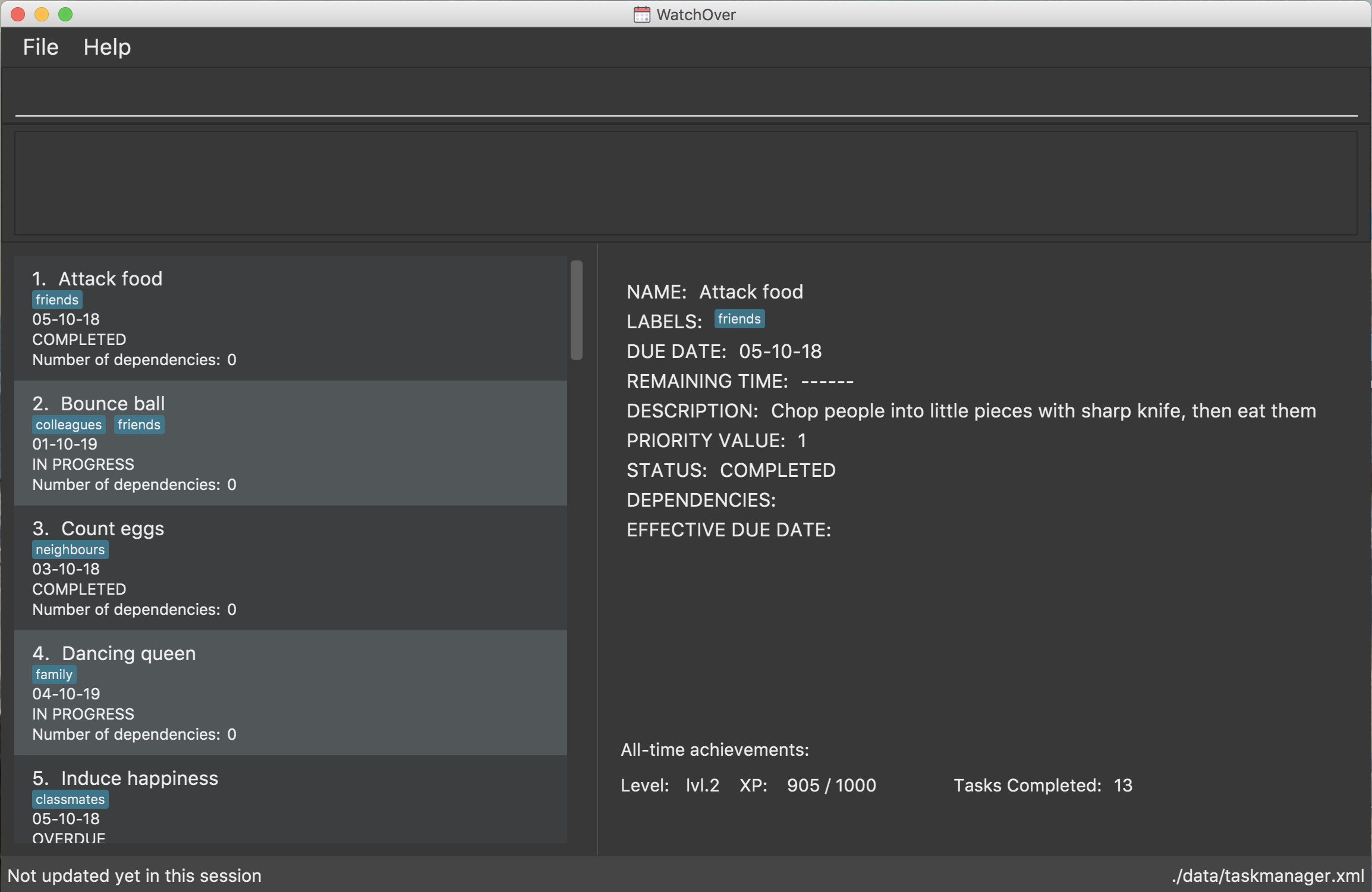This screenshot has width=1372, height=892.
Task: Click the yellow minimize window button
Action: pos(42,14)
